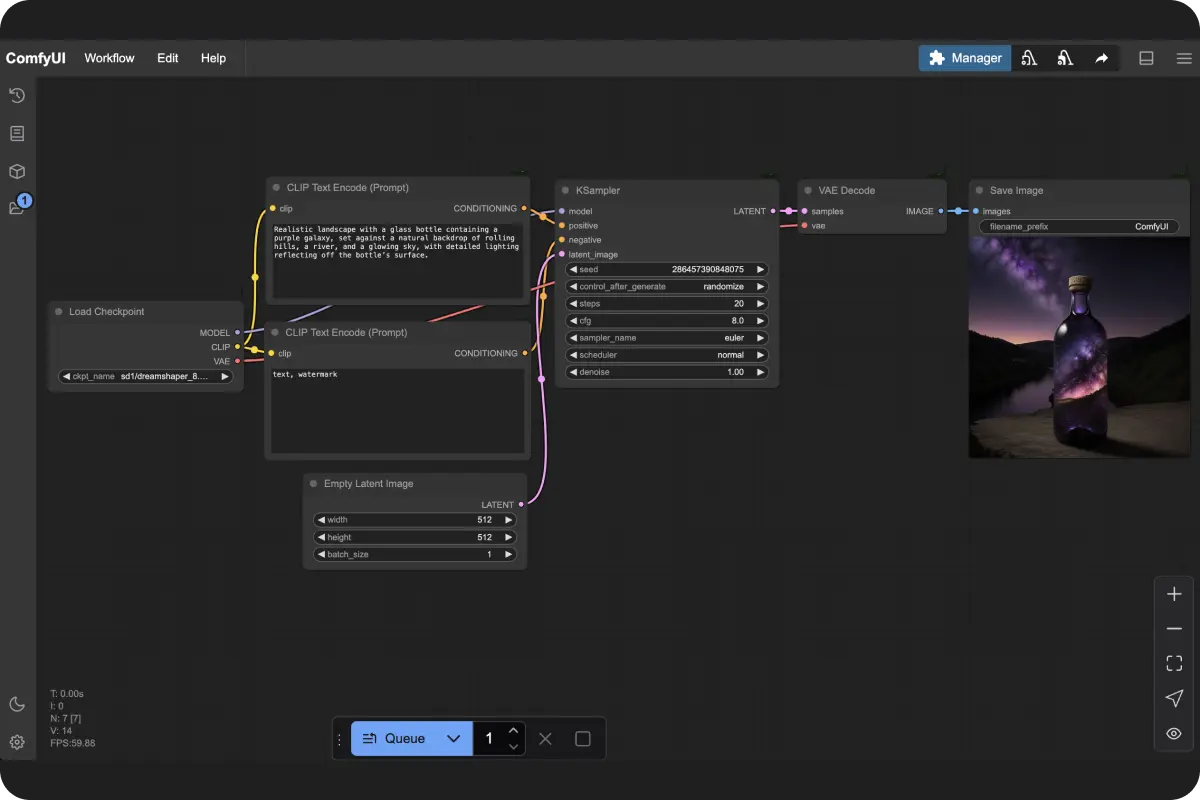
Task: Toggle dark theme with moon icon
Action: tap(16, 704)
